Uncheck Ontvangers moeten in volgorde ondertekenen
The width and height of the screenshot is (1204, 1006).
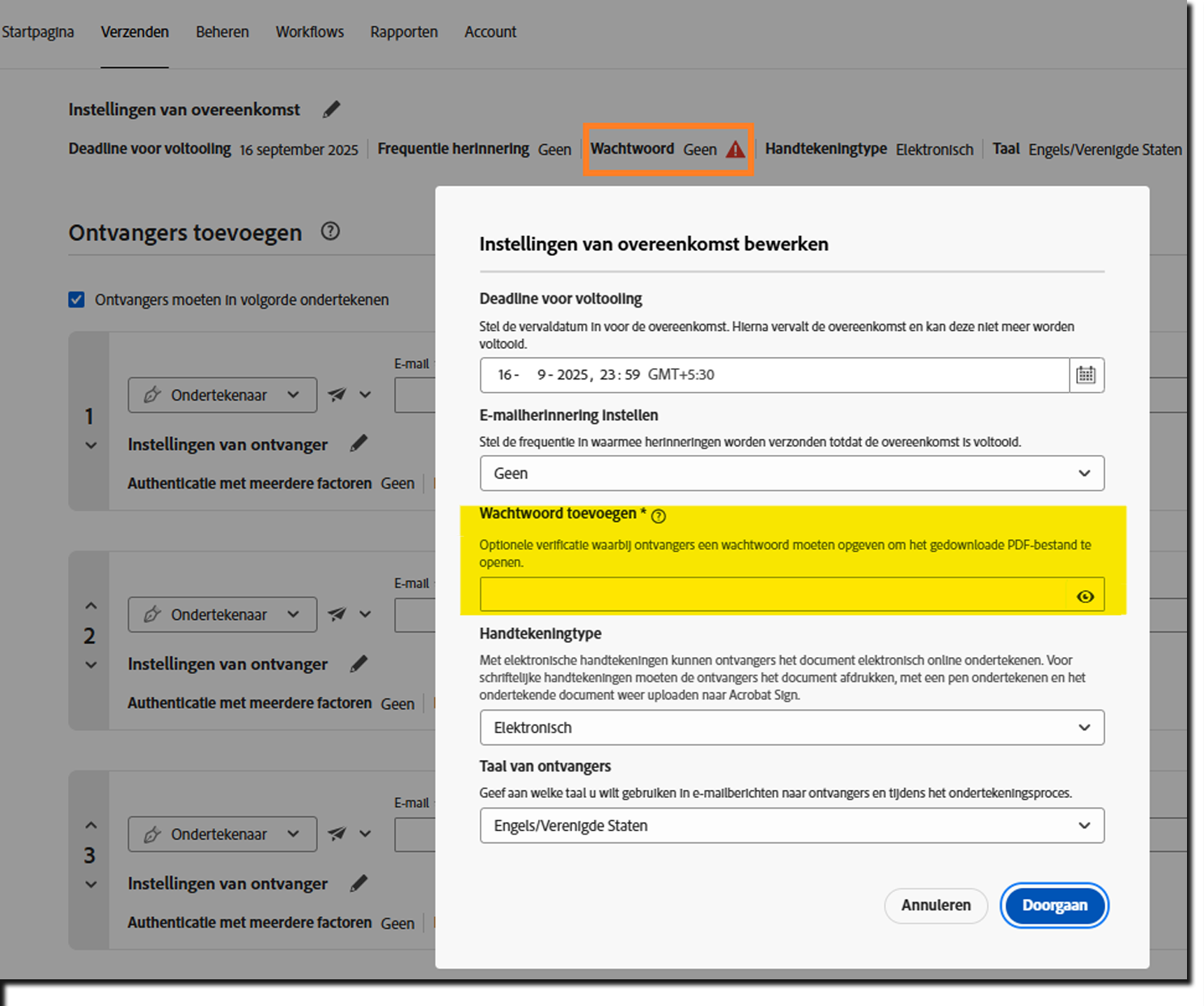click(75, 299)
